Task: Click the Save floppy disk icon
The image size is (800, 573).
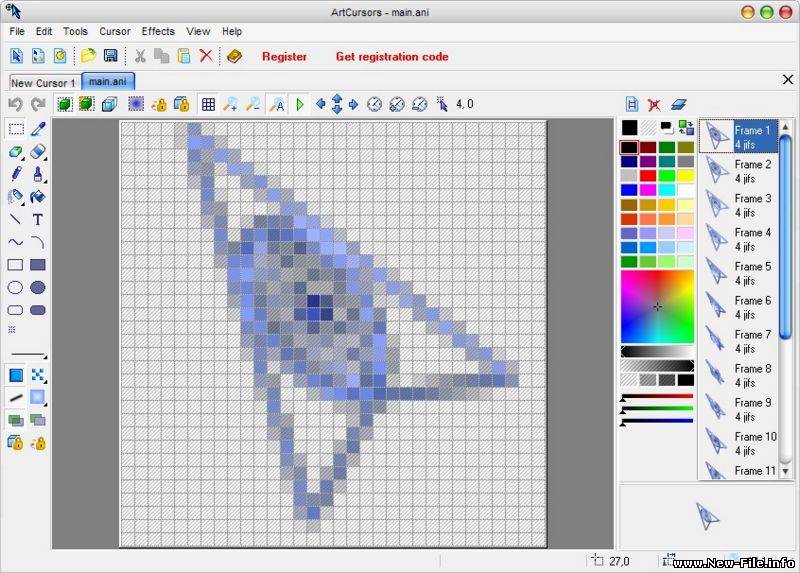Action: pos(110,56)
